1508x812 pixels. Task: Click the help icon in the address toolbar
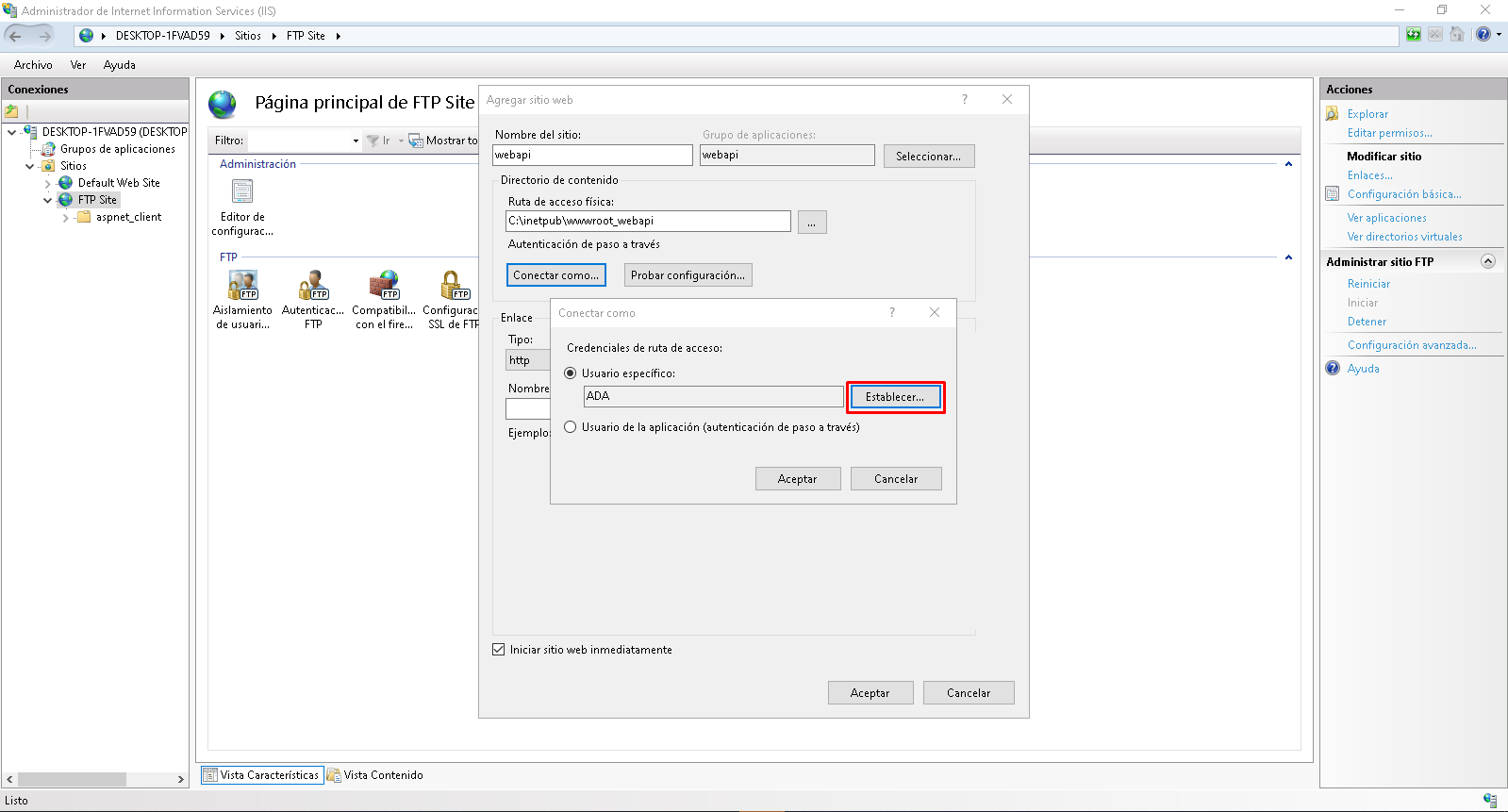click(1483, 35)
